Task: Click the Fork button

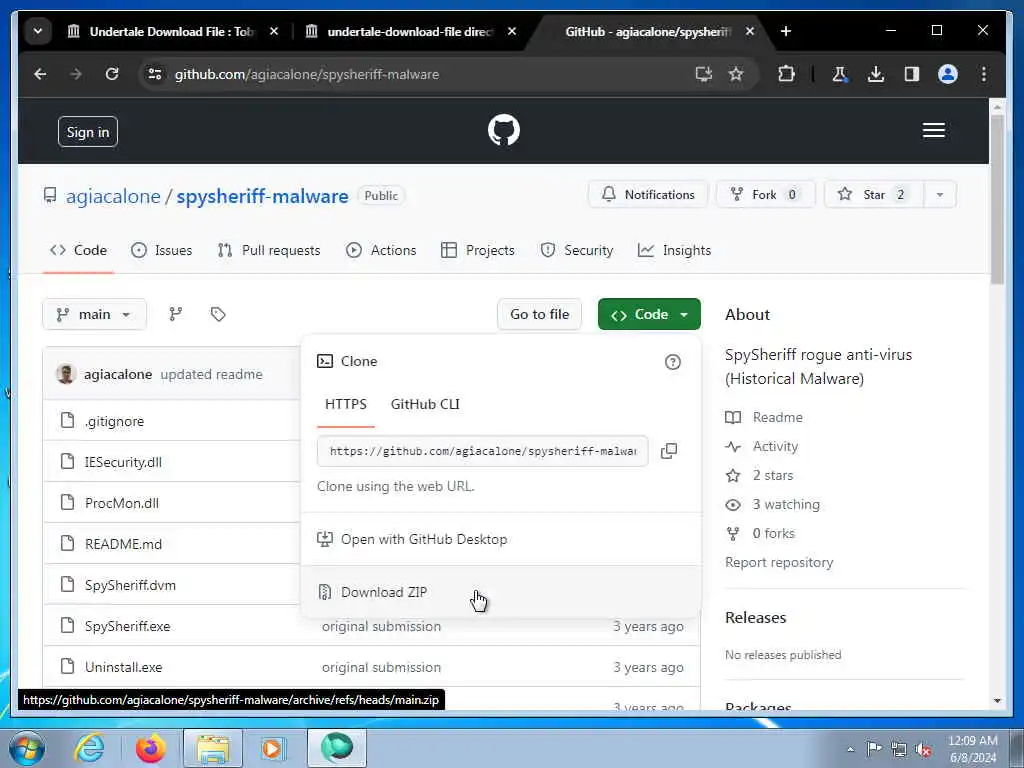Action: (x=765, y=195)
